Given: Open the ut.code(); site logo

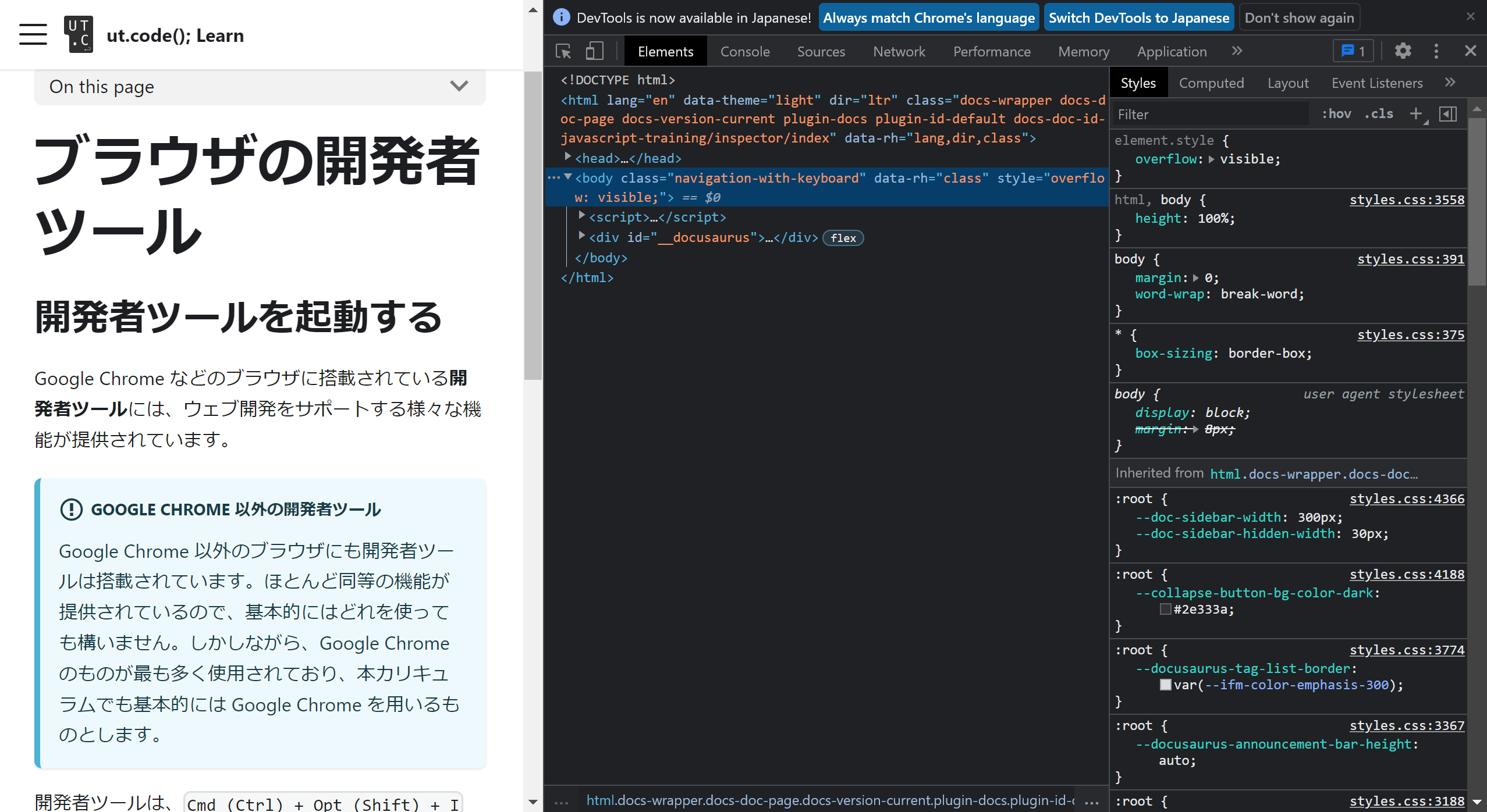Looking at the screenshot, I should (x=79, y=34).
